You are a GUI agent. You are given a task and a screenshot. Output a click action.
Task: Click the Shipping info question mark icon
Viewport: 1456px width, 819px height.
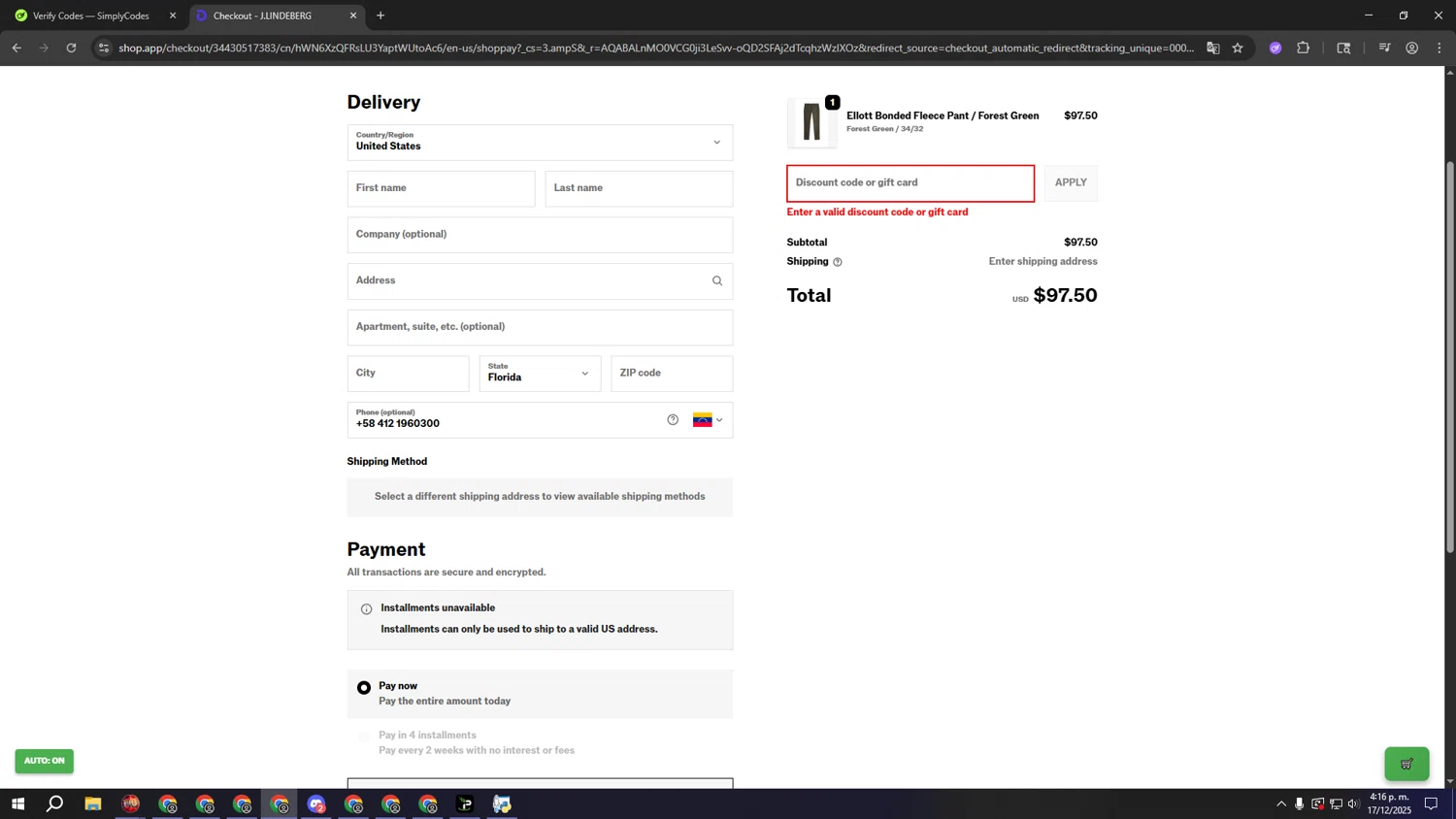[838, 262]
